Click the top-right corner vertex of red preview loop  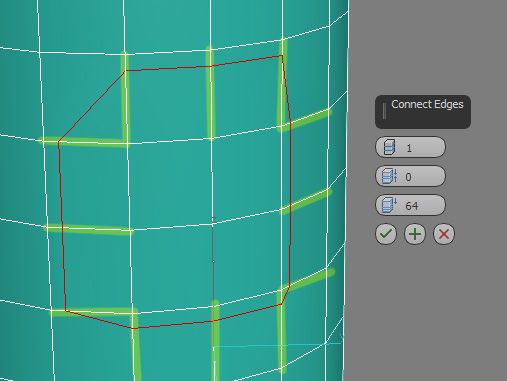click(x=282, y=56)
